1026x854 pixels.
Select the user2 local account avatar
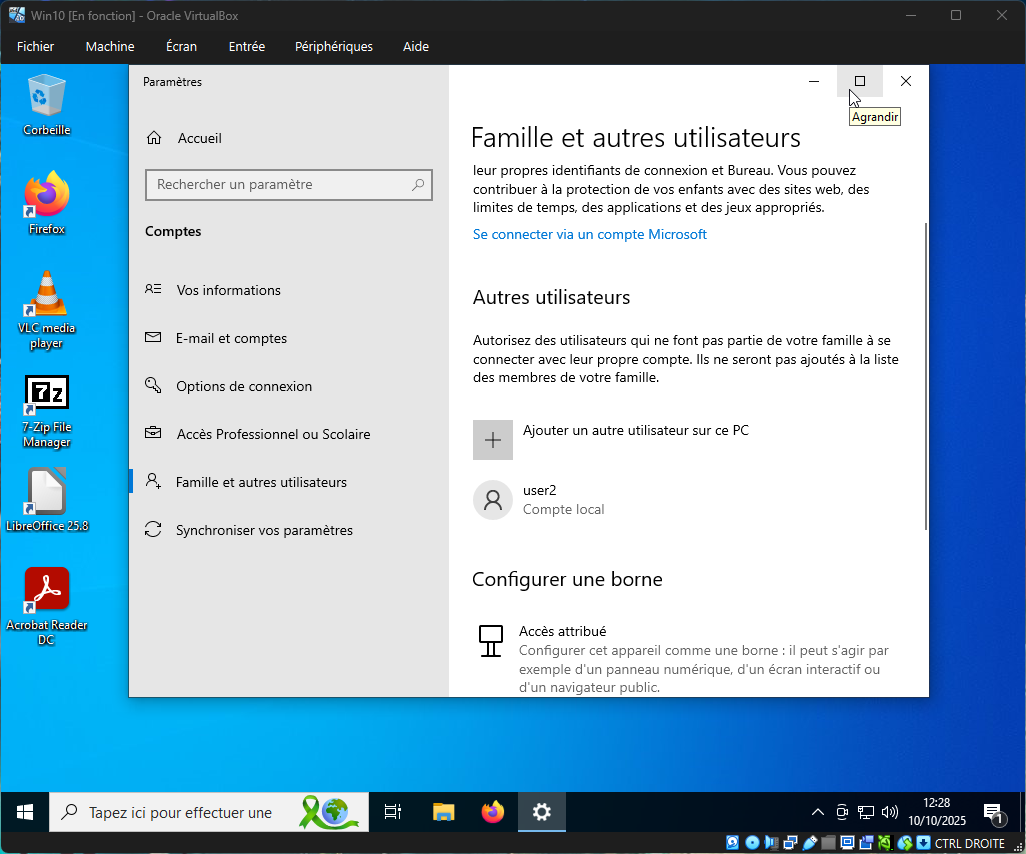[x=492, y=500]
